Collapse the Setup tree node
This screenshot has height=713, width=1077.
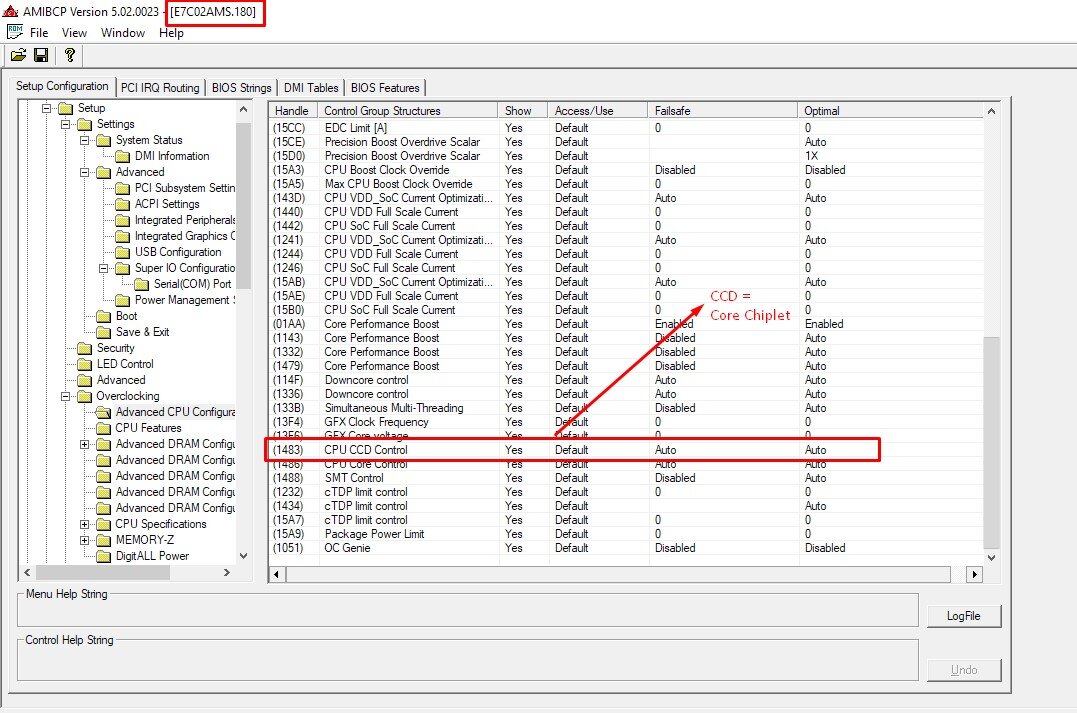click(x=47, y=108)
